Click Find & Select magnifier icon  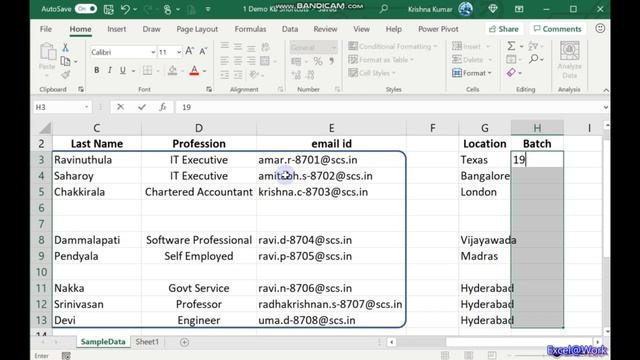point(533,59)
